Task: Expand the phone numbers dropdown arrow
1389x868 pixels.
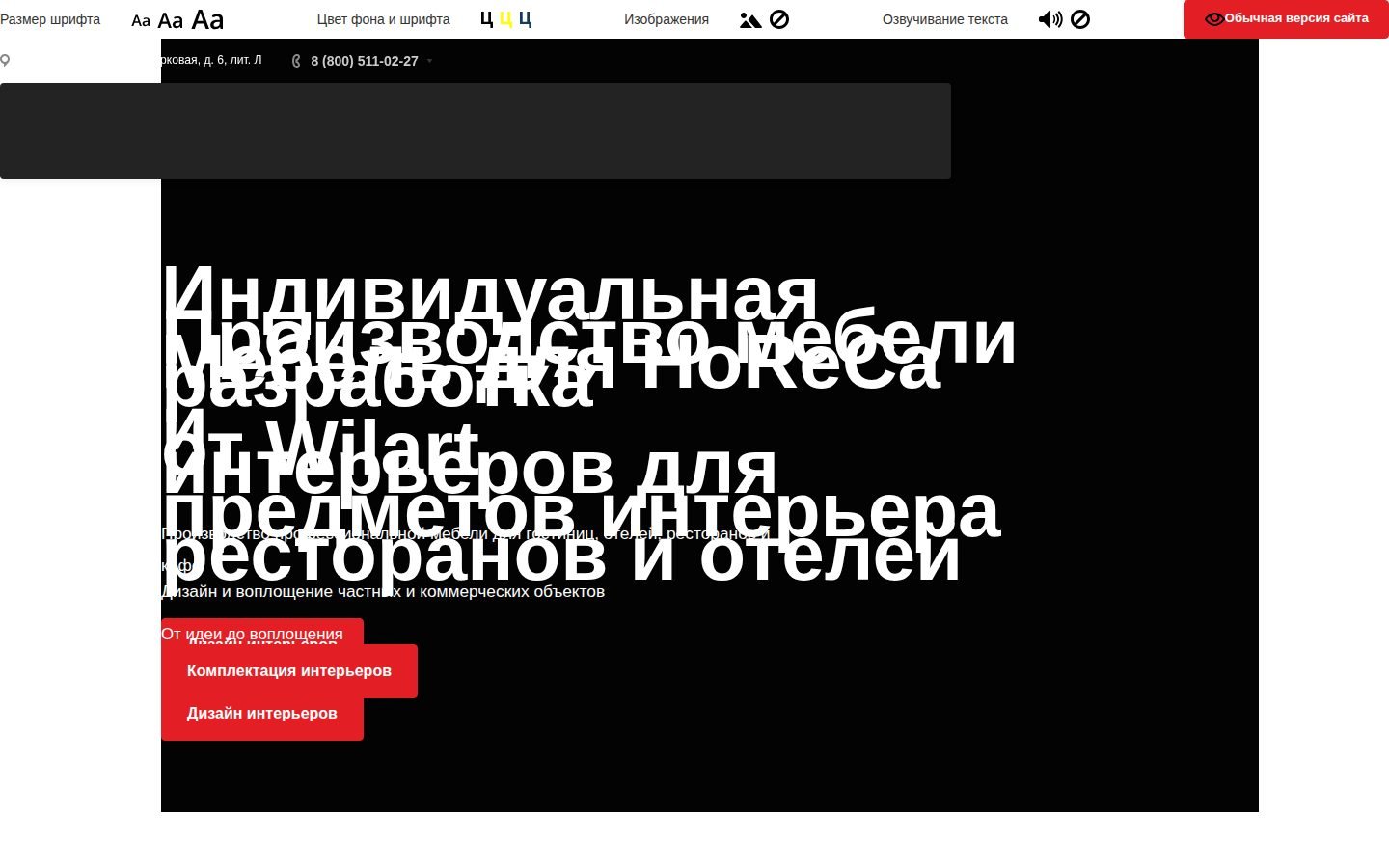Action: tap(429, 61)
